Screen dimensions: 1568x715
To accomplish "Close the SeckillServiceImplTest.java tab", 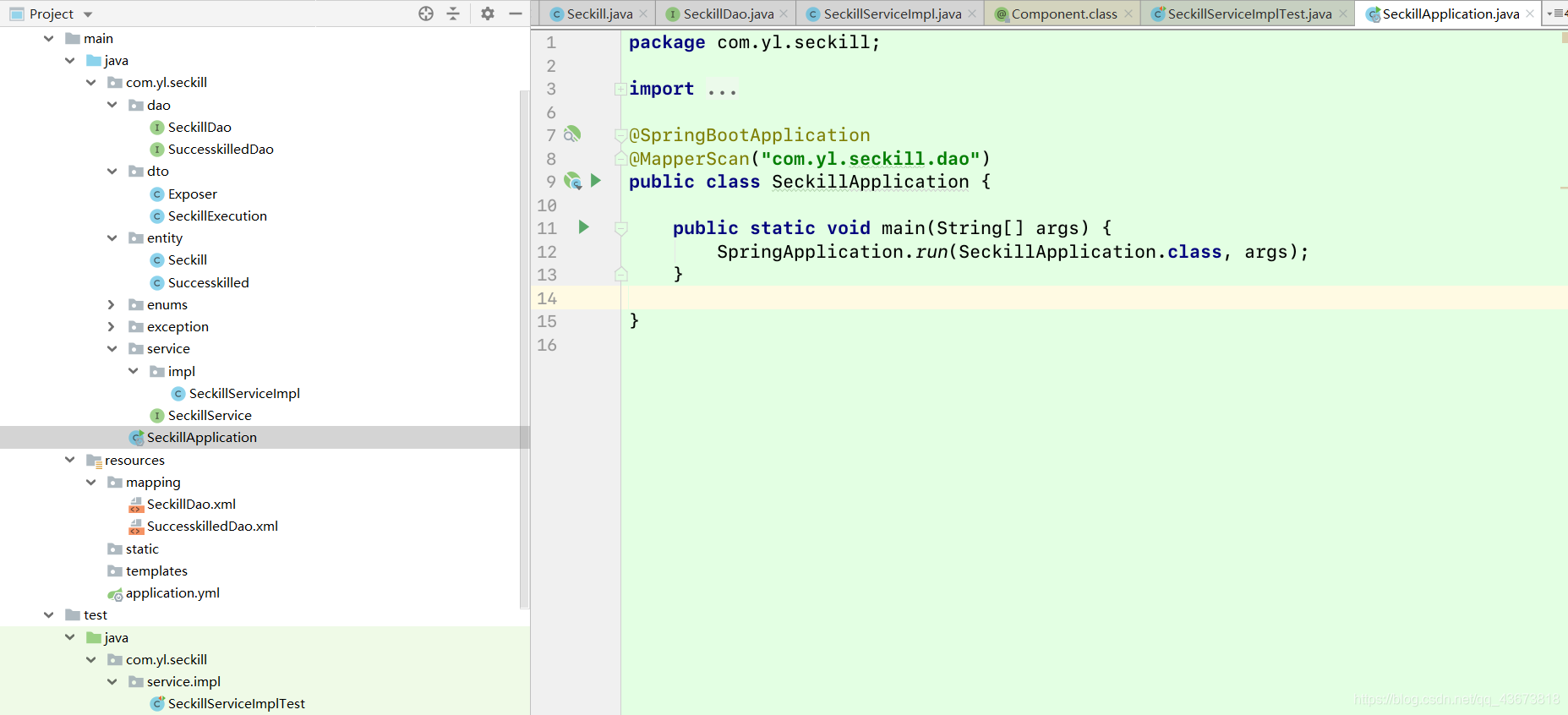I will point(1343,14).
